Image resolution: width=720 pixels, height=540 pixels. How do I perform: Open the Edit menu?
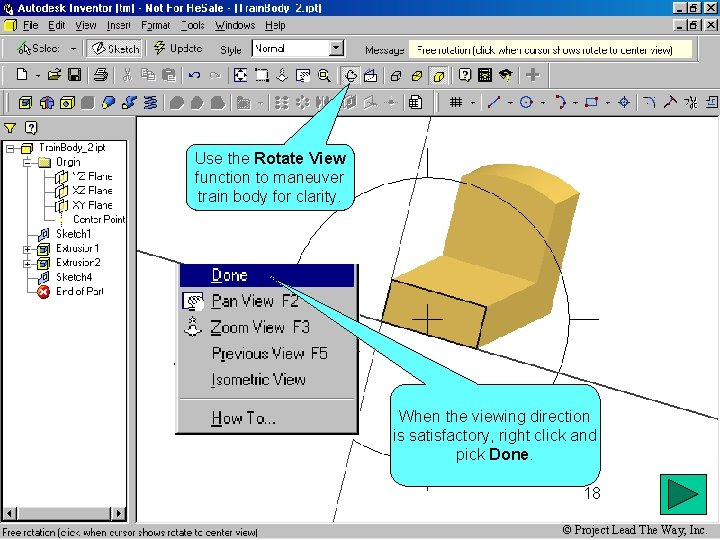(56, 25)
